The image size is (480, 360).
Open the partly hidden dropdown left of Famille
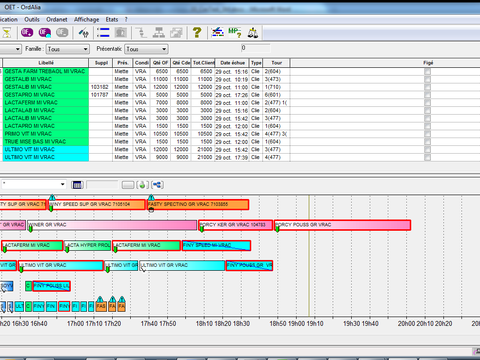[x=11, y=49]
